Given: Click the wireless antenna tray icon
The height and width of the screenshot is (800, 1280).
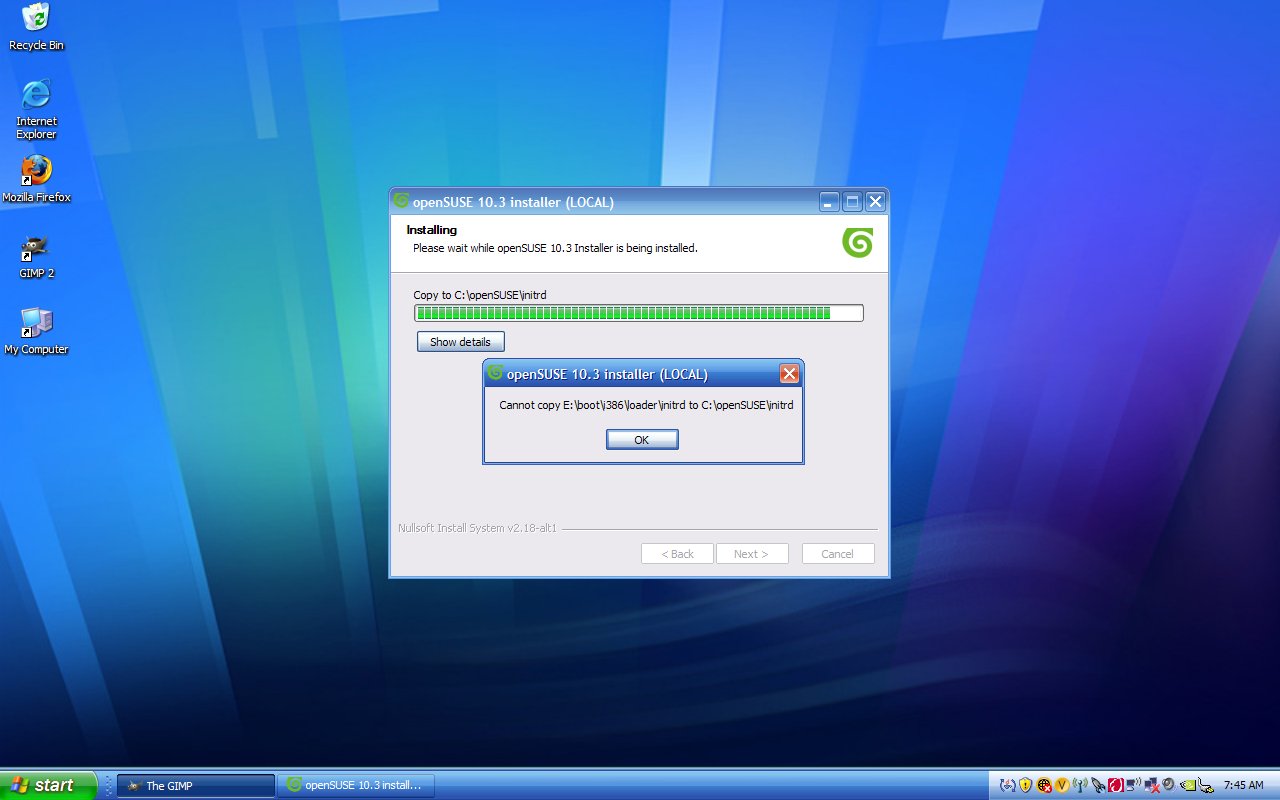Looking at the screenshot, I should coord(1080,785).
